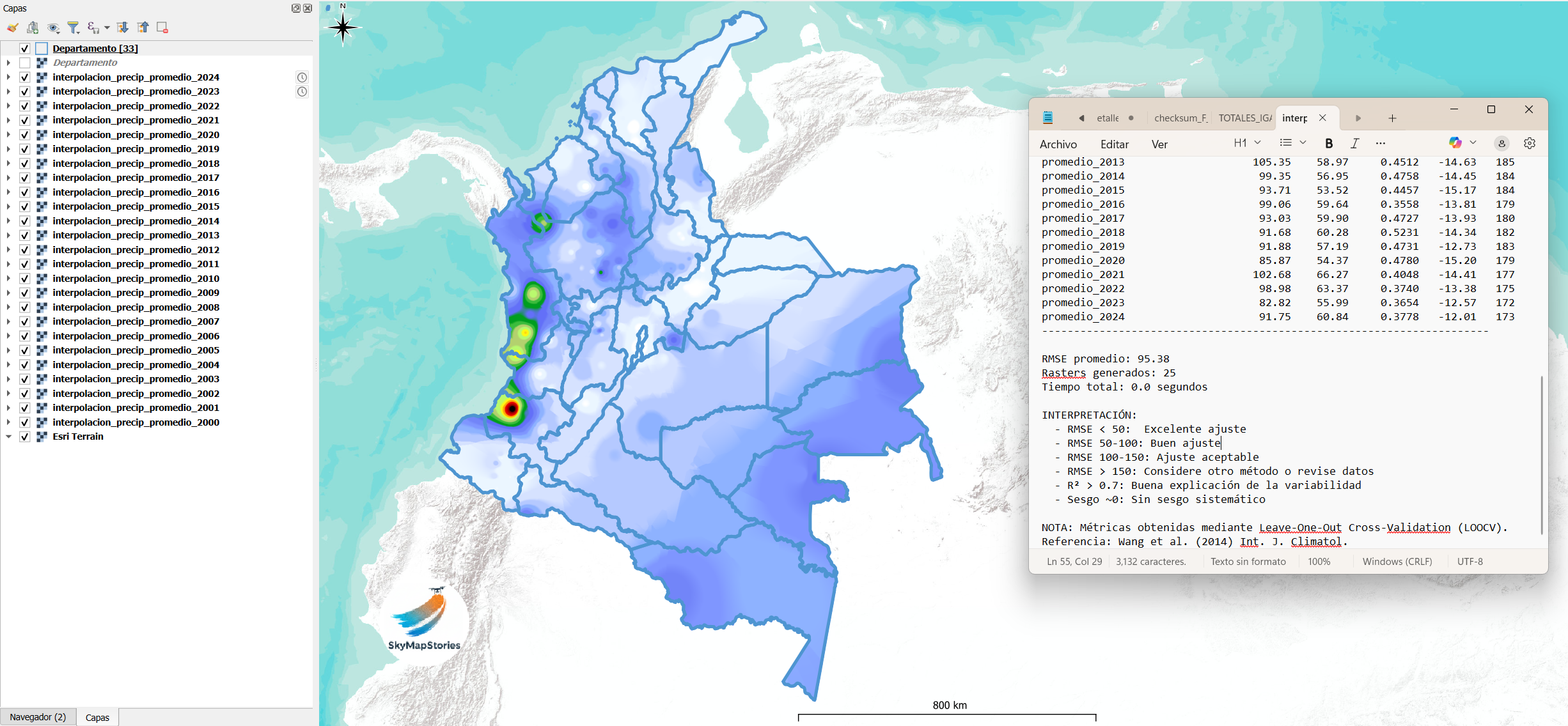Click Notepad scroll tabs left arrow

point(1081,118)
